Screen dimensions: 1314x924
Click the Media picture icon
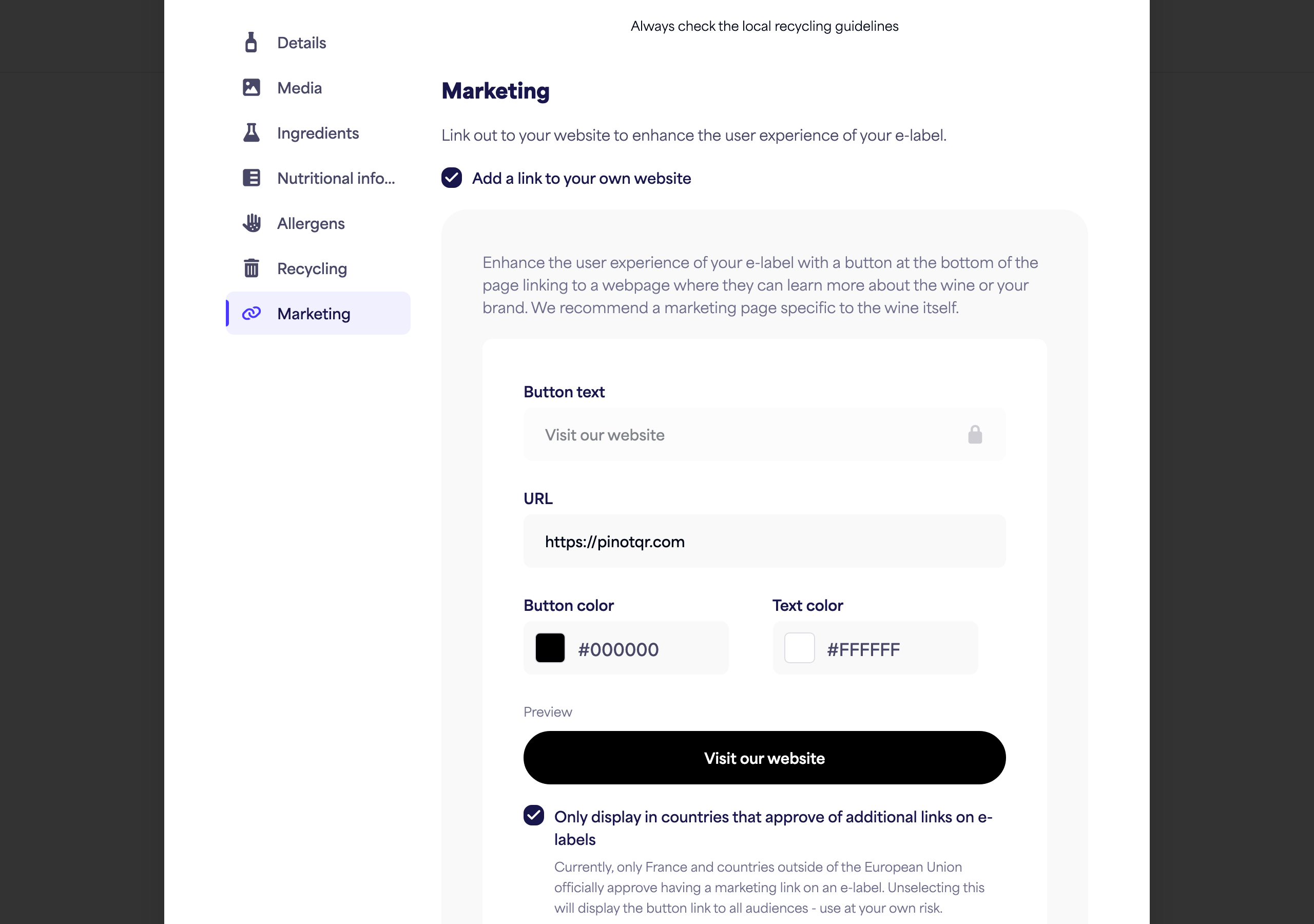251,88
